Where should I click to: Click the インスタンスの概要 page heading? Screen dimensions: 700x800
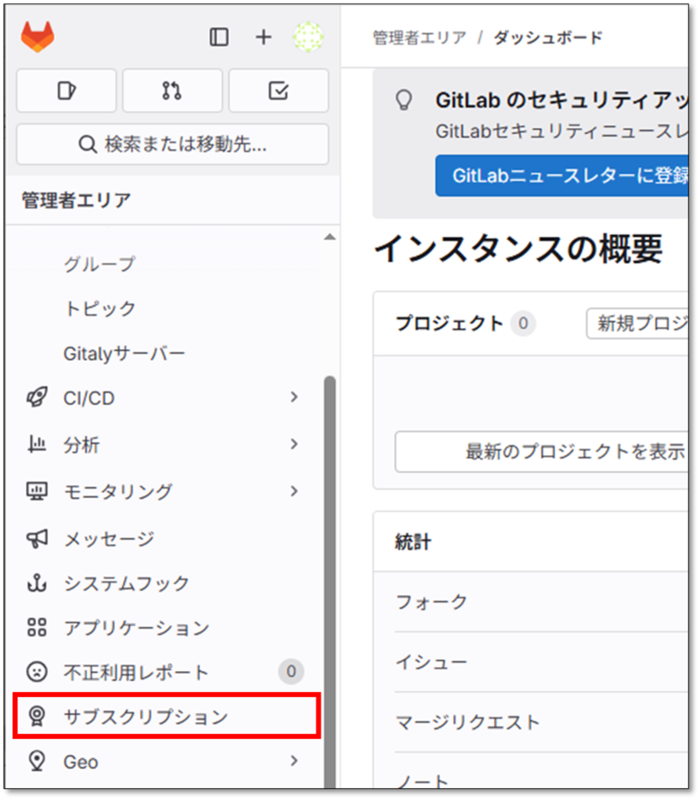[518, 249]
